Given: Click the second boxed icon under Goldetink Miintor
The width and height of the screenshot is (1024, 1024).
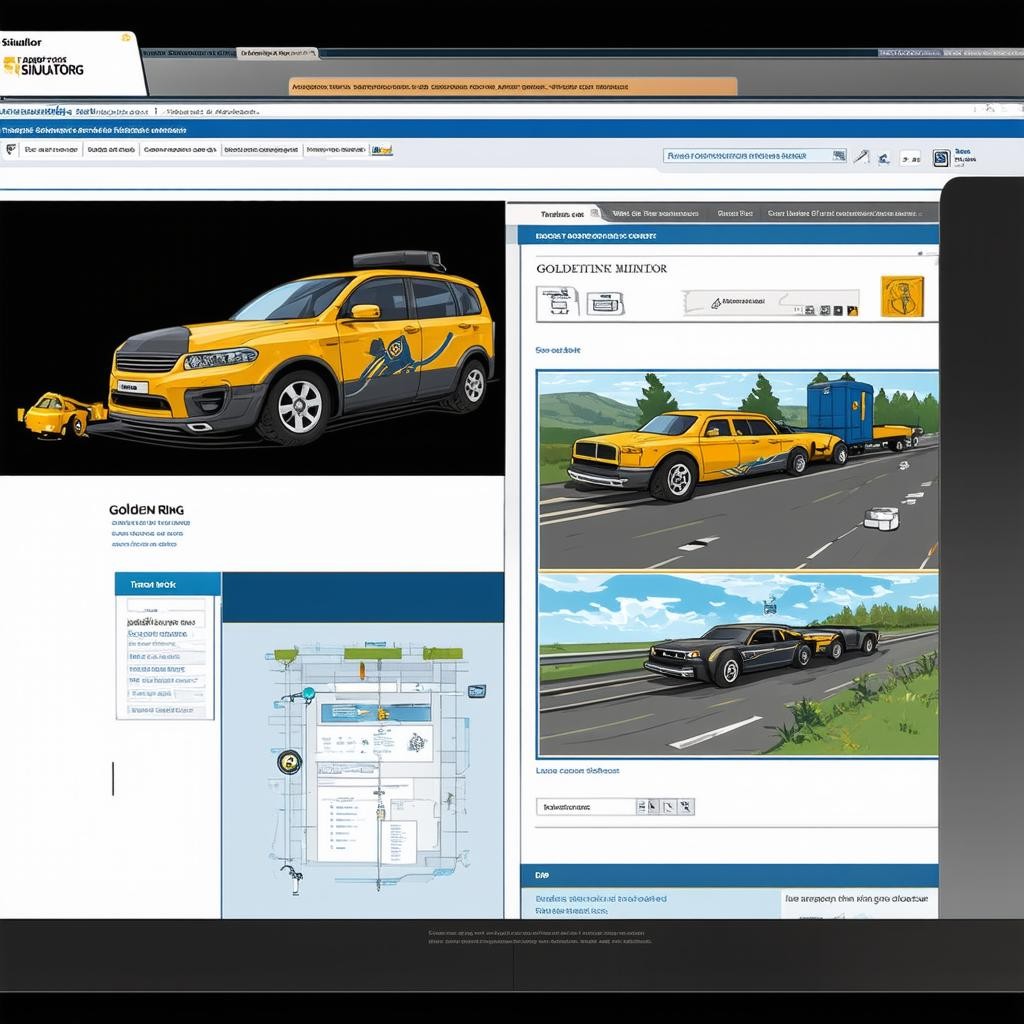Looking at the screenshot, I should (605, 303).
